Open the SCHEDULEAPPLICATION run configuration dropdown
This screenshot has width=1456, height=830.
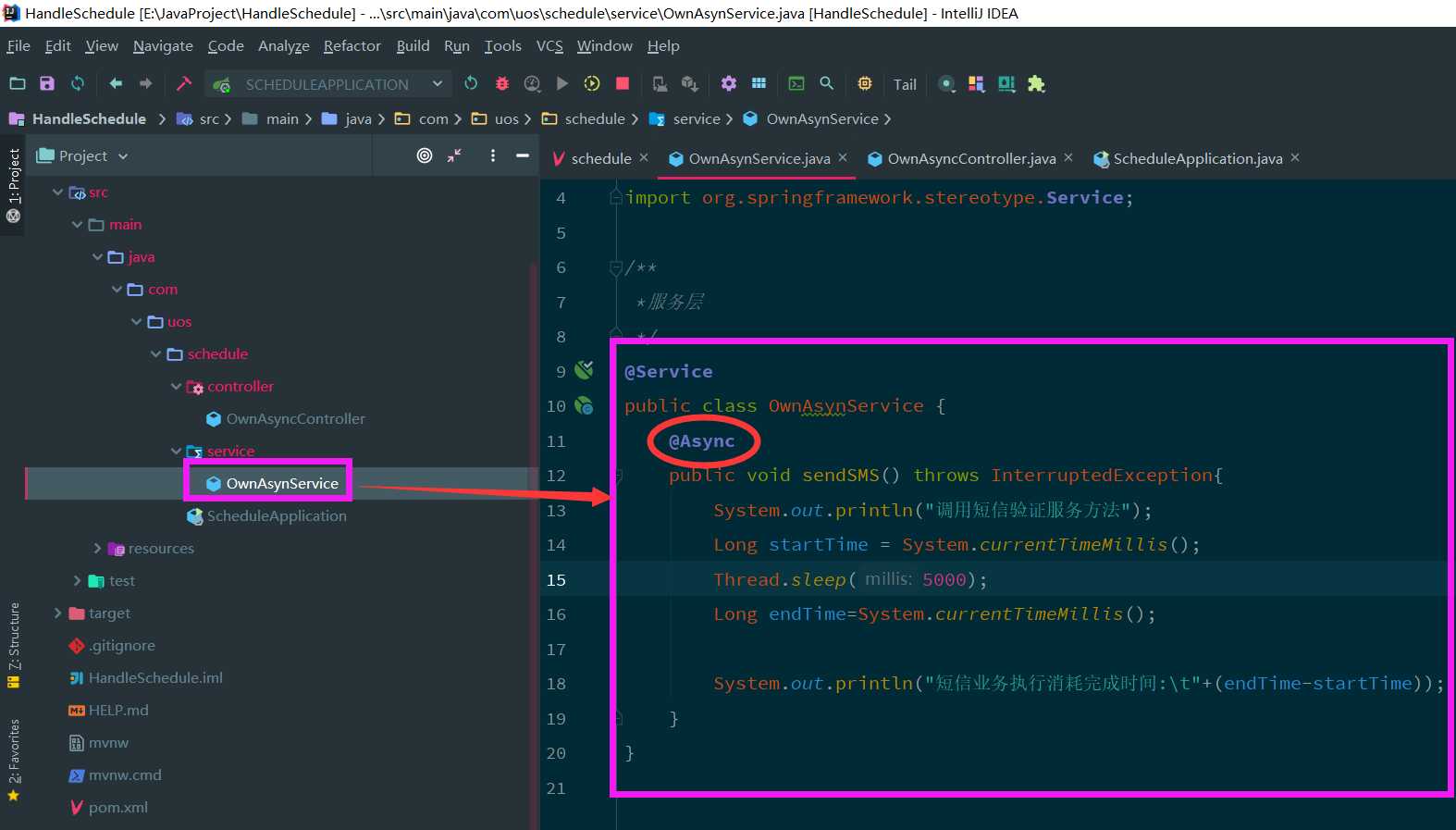tap(328, 84)
